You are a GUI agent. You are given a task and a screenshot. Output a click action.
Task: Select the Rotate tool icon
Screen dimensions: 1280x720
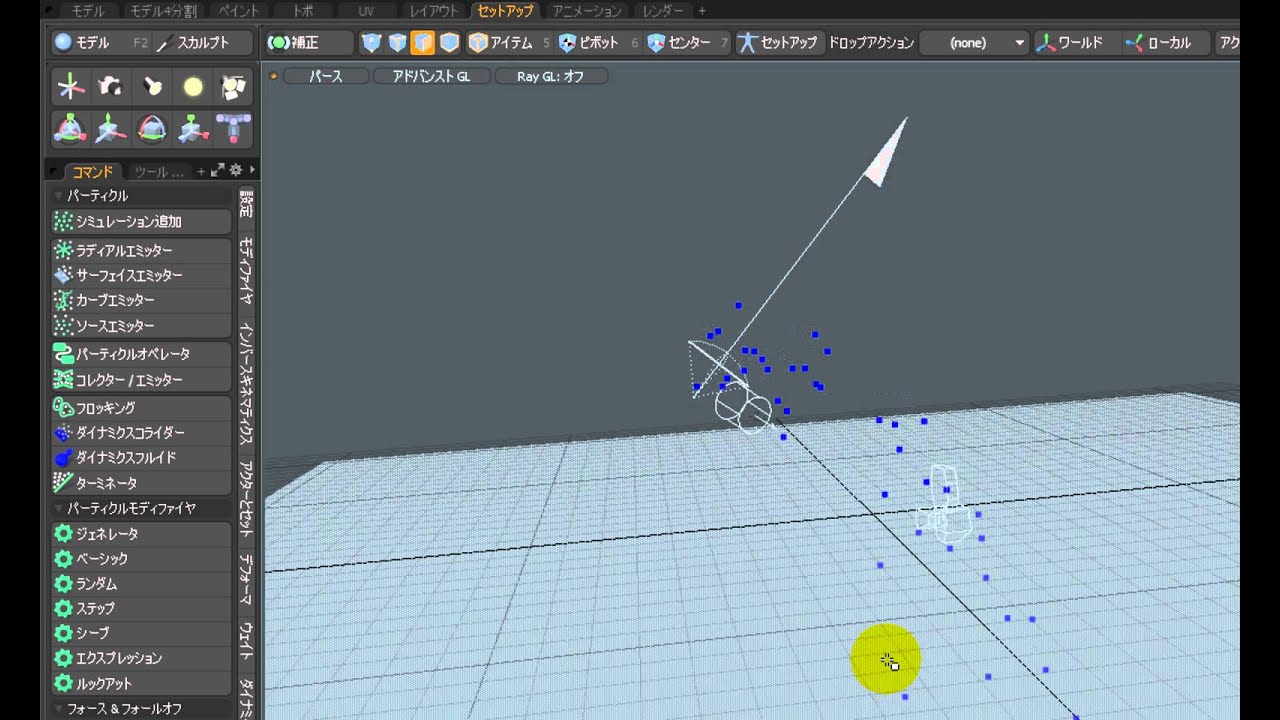click(x=152, y=129)
